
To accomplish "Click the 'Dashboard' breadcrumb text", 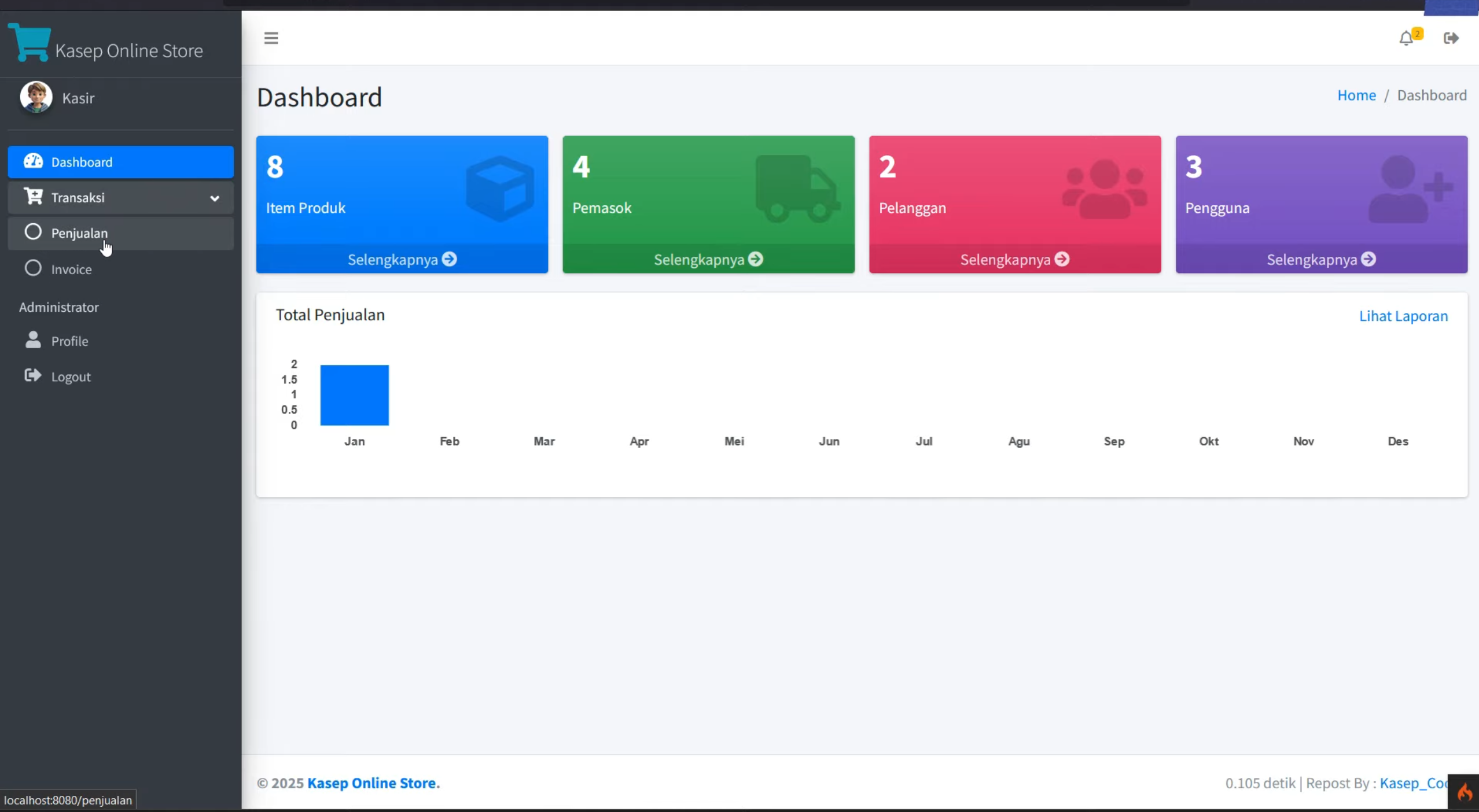I will 1432,95.
